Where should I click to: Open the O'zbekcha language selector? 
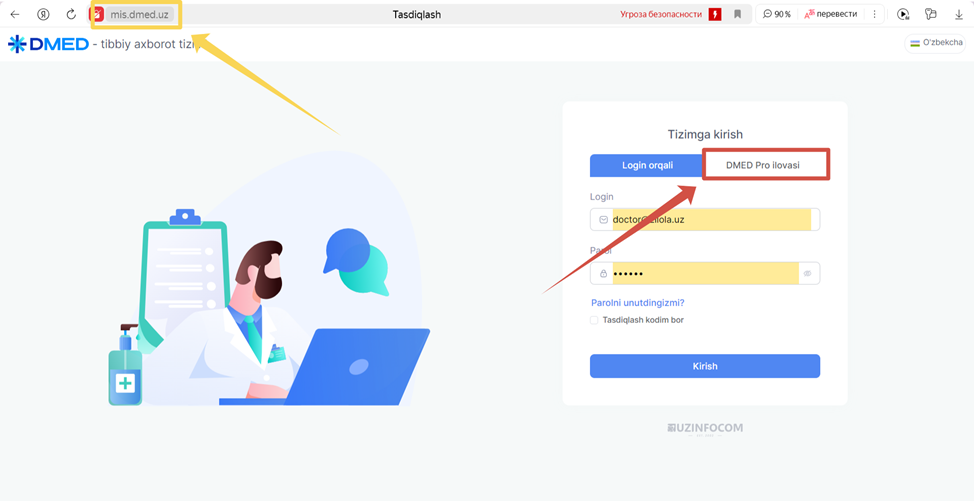935,43
